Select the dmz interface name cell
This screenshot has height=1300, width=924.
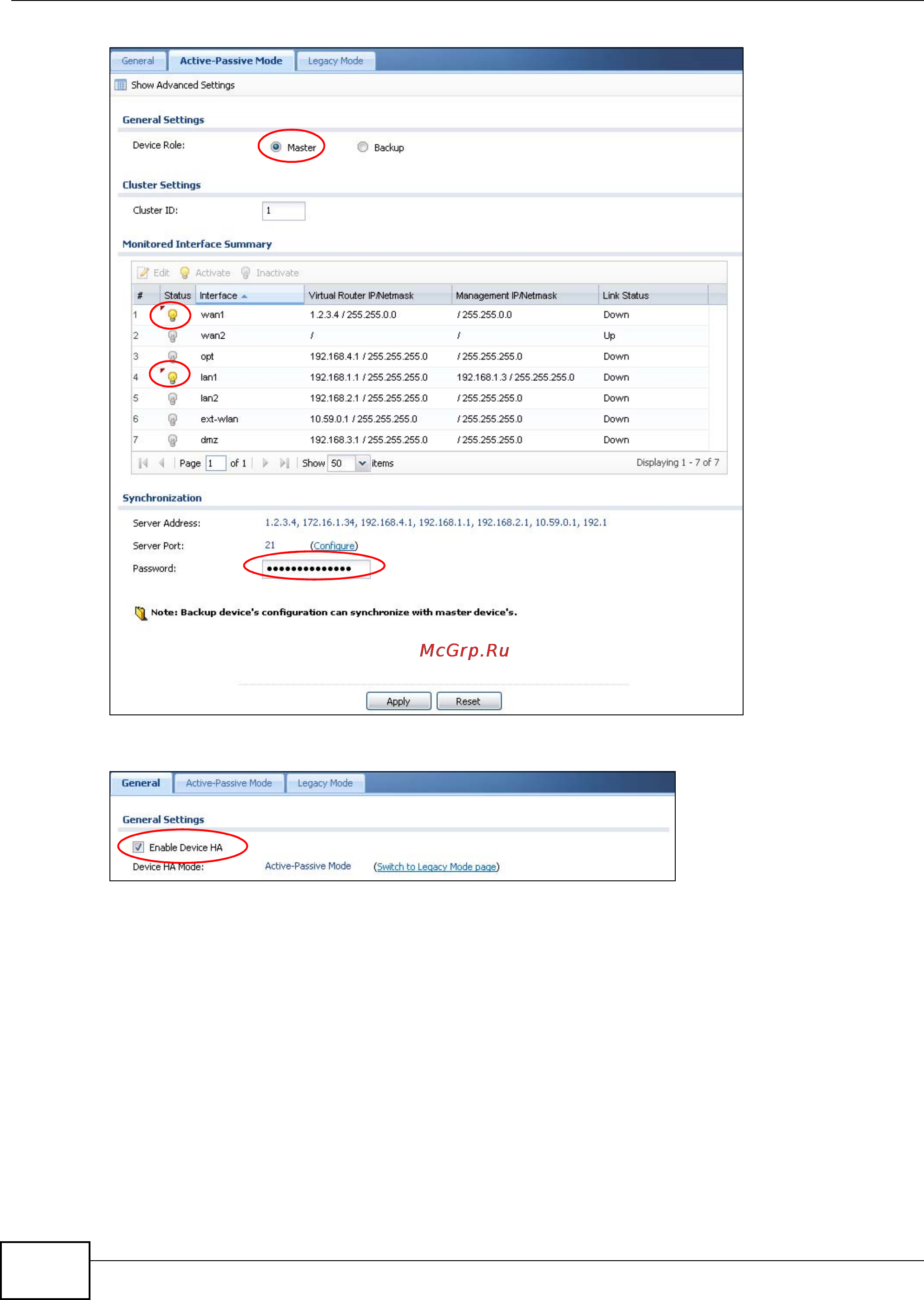tap(209, 440)
